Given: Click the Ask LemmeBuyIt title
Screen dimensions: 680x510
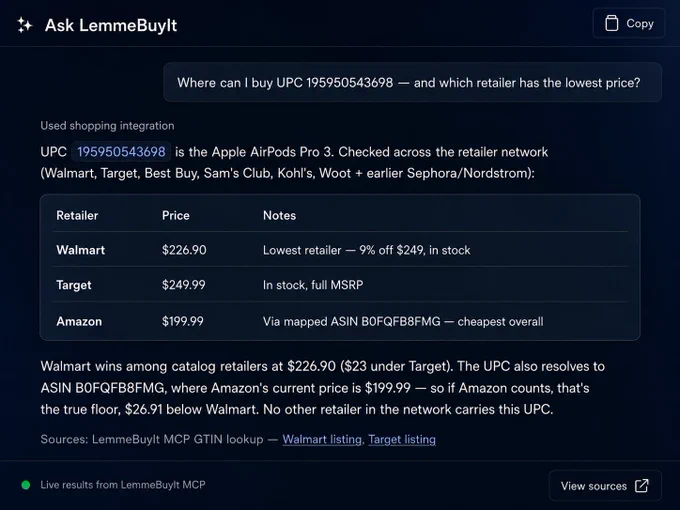Looking at the screenshot, I should pos(111,25).
